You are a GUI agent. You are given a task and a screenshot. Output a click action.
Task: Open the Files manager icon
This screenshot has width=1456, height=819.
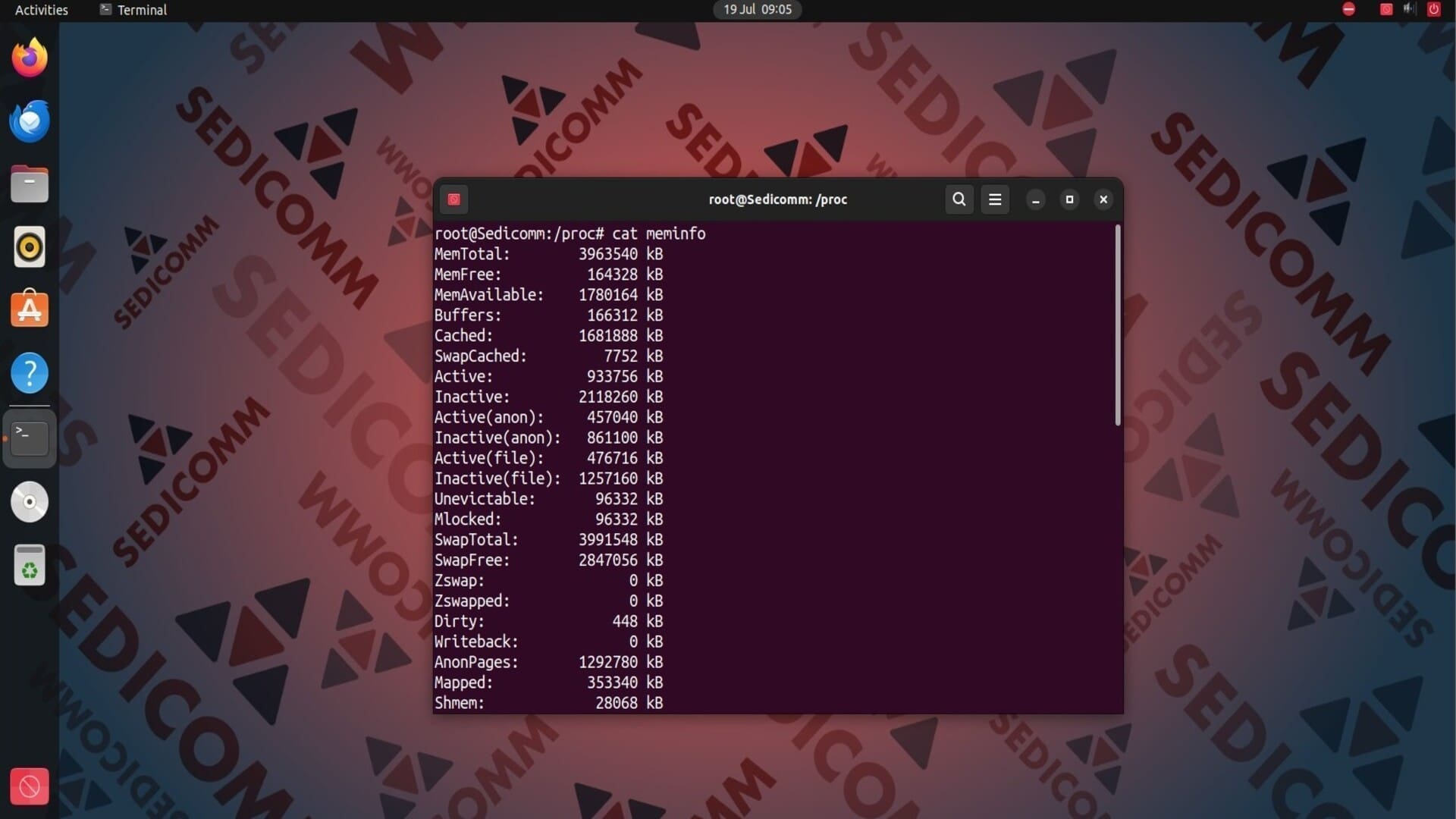pos(30,184)
